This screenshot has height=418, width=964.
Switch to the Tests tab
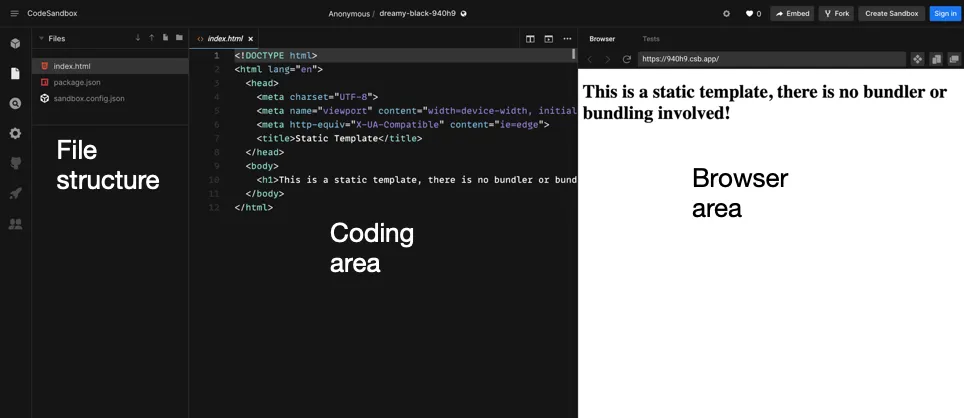coord(650,39)
